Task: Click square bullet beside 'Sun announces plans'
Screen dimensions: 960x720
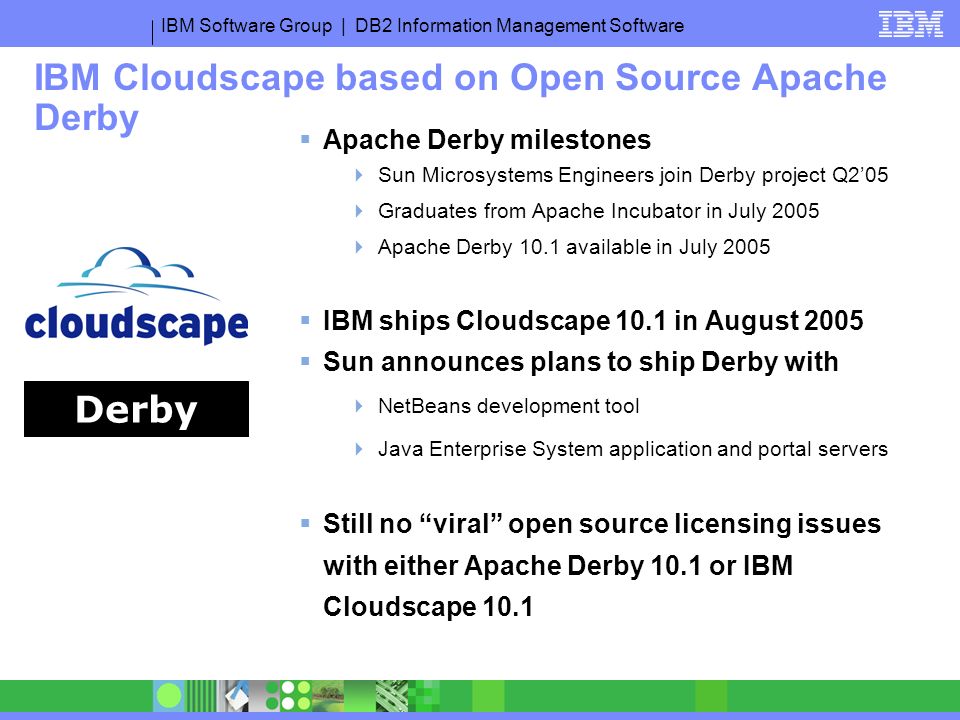Action: (x=306, y=361)
